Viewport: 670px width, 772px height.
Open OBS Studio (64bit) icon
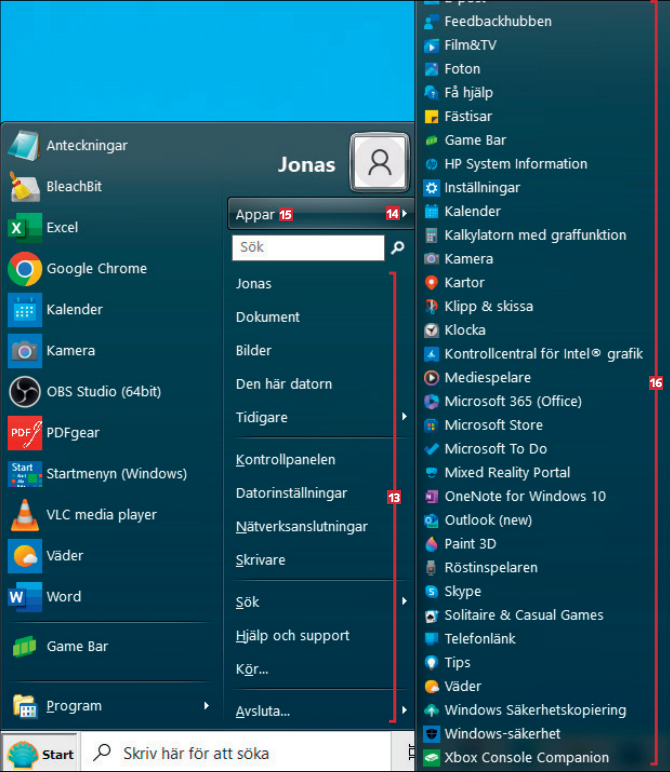pos(24,392)
